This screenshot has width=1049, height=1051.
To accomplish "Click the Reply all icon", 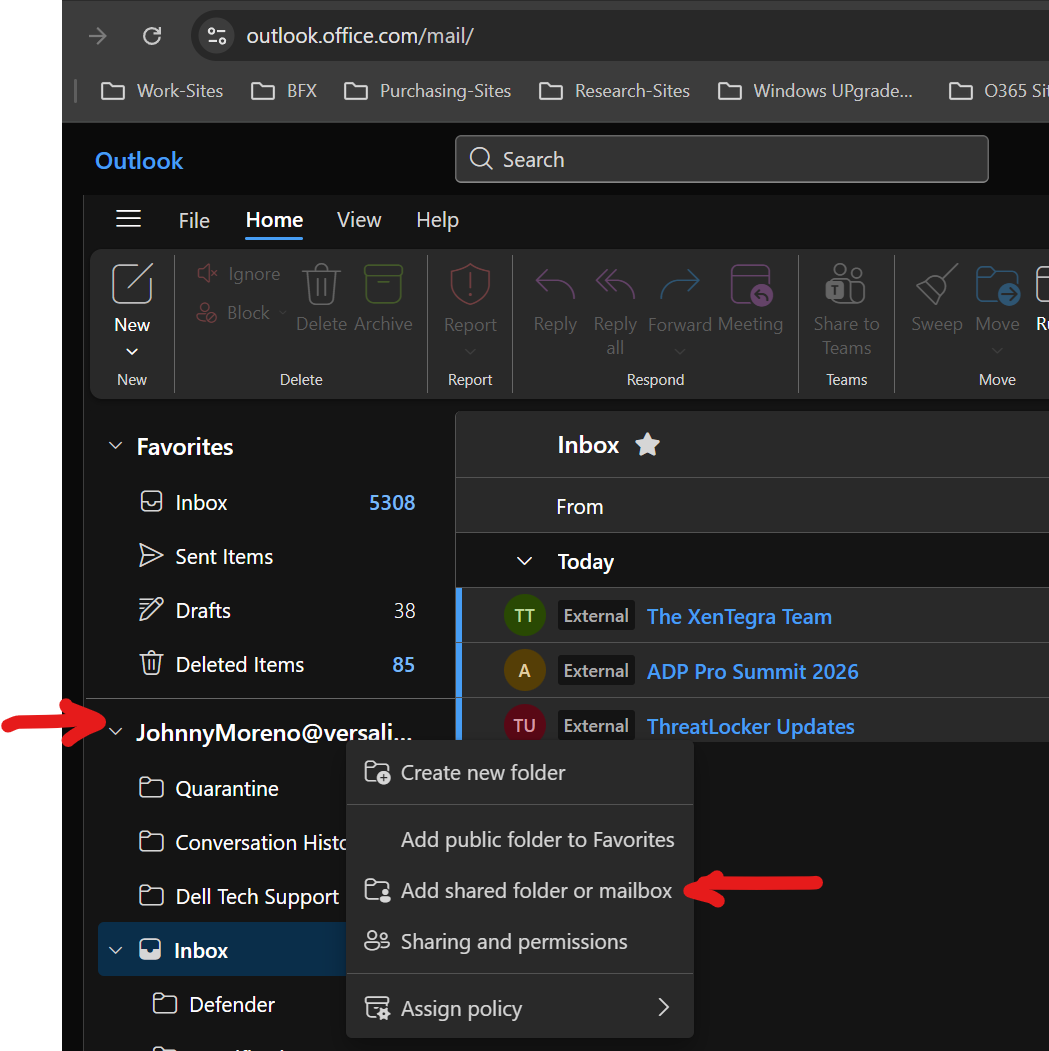I will point(615,284).
